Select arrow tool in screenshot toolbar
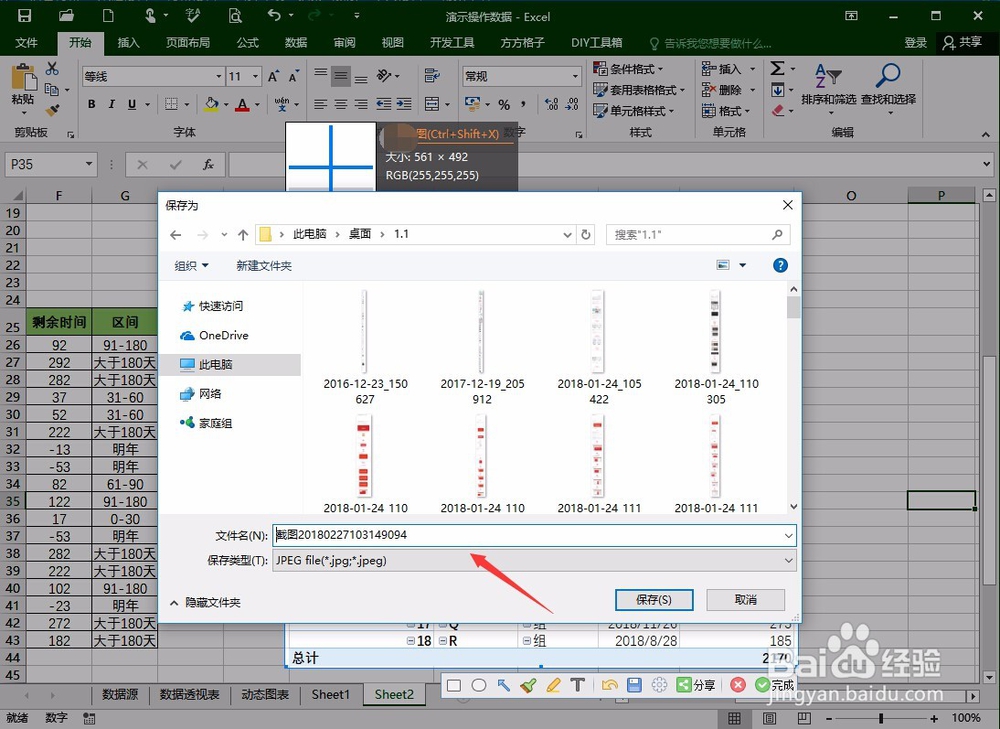This screenshot has width=1000, height=729. [504, 686]
